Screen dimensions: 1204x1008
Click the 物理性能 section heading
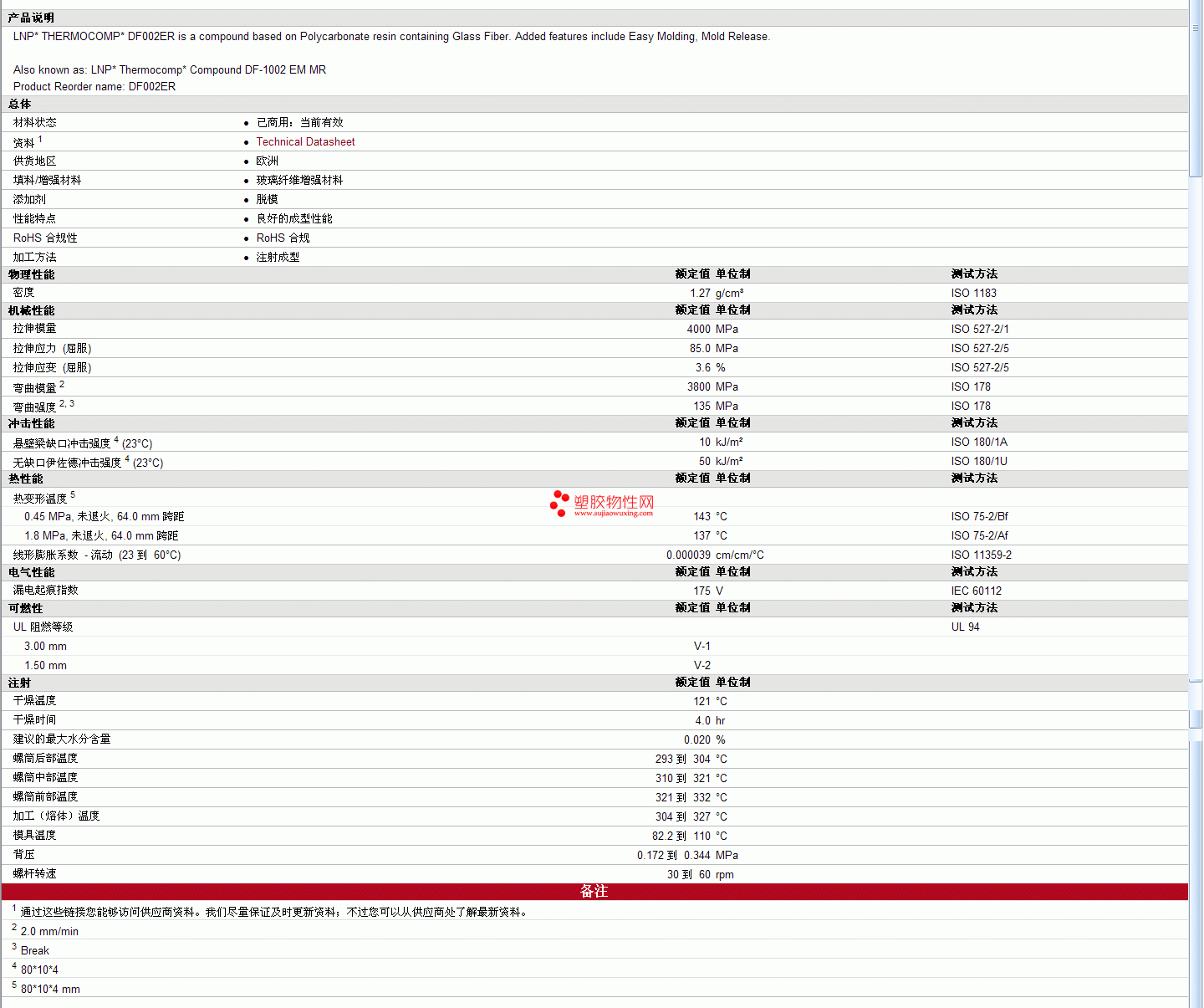click(31, 274)
